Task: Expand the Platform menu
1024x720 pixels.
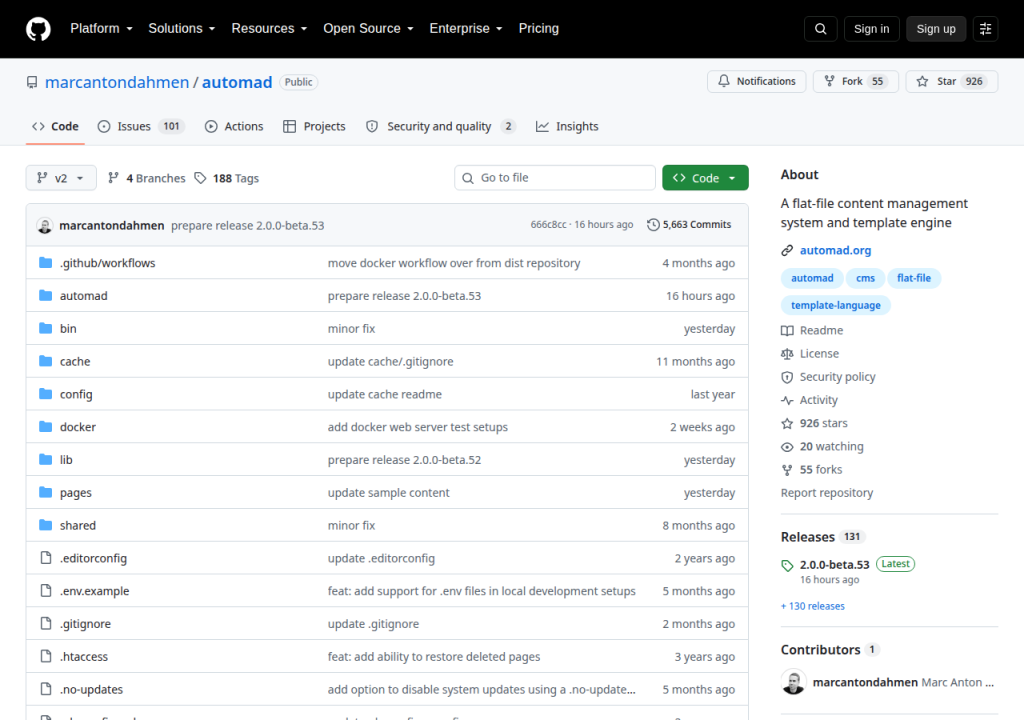Action: (101, 29)
